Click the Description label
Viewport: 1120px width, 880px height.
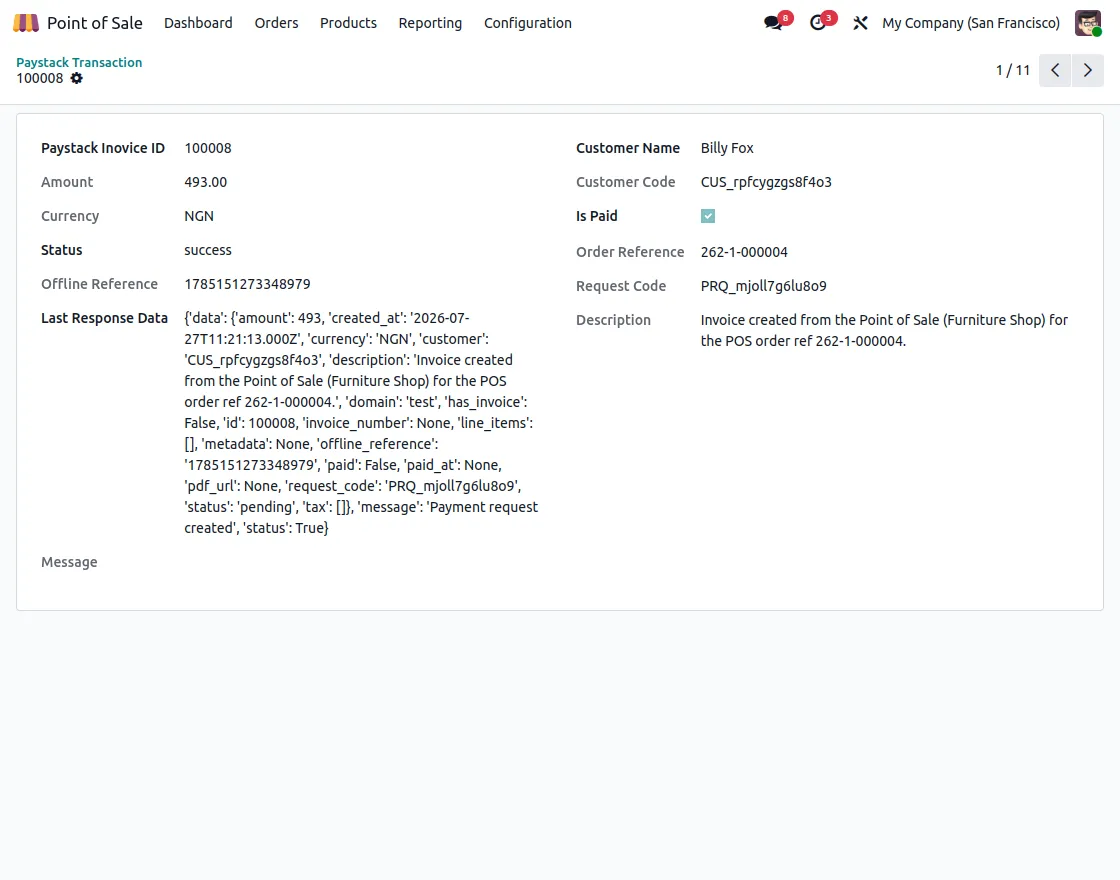pos(613,320)
